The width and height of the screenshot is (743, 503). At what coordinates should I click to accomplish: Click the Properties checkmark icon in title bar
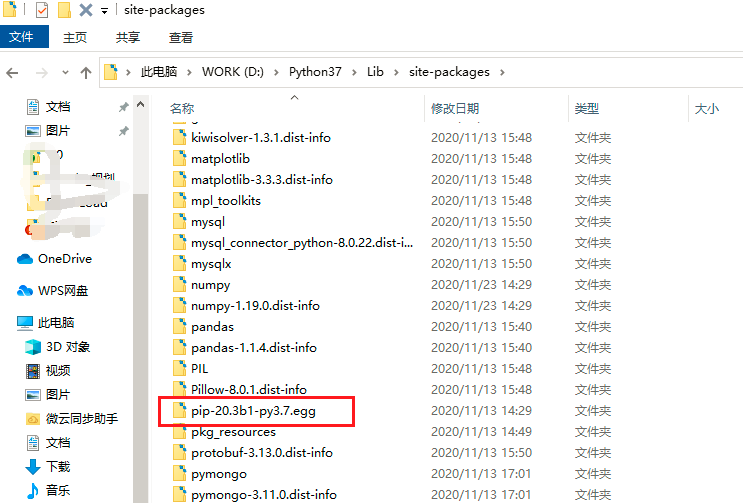(42, 10)
